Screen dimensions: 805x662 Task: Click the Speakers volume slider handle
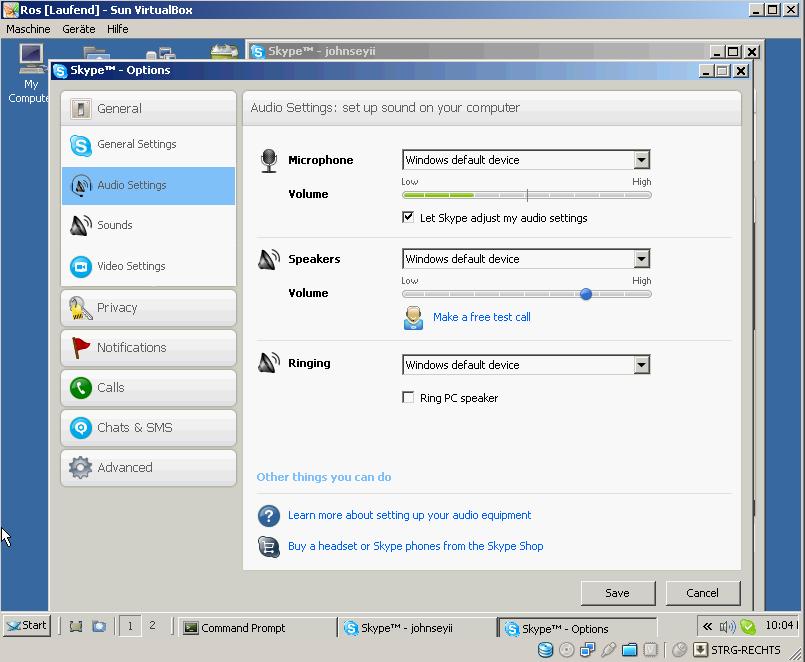(586, 294)
